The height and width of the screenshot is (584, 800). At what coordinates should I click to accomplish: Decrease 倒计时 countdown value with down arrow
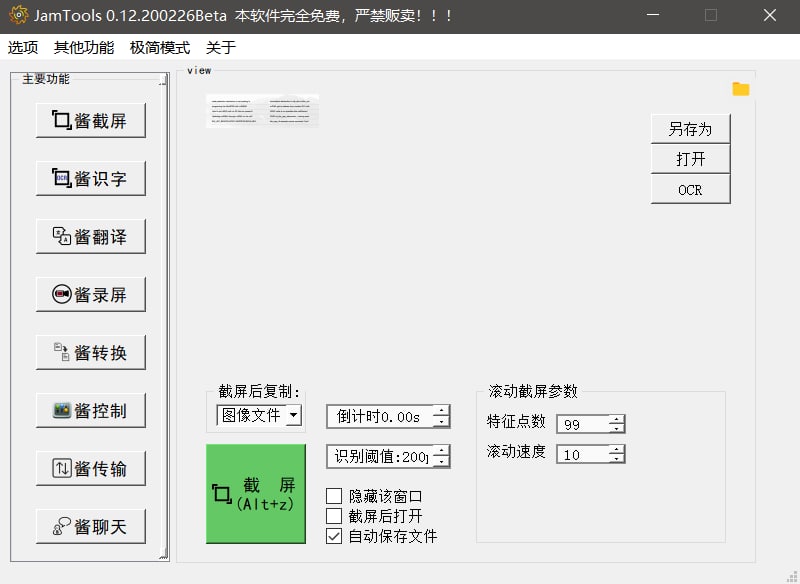pos(441,421)
